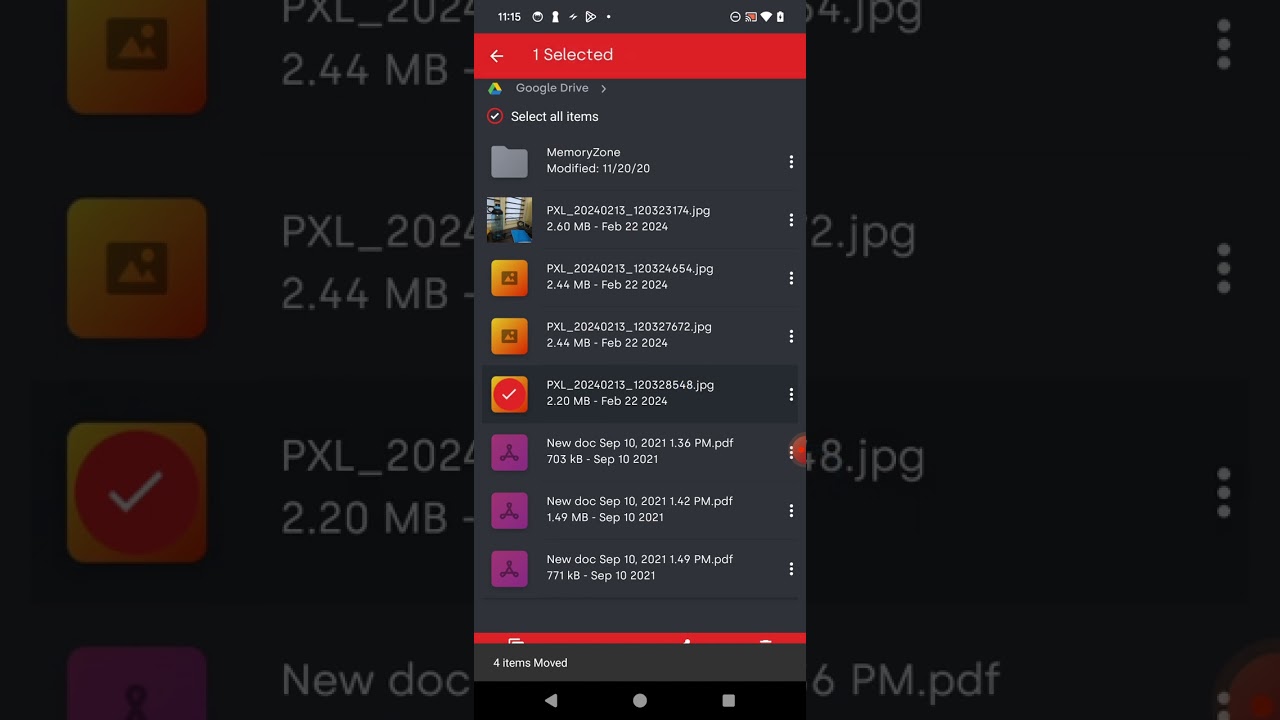
Task: Click the Select all items label
Action: pos(555,116)
